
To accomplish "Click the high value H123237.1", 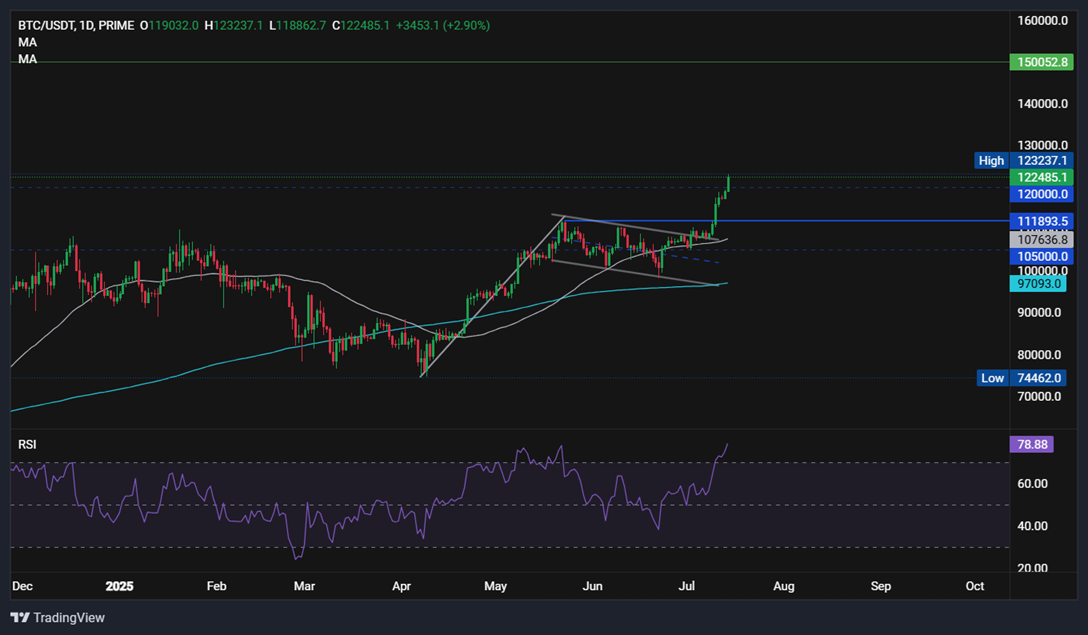I will tap(234, 26).
